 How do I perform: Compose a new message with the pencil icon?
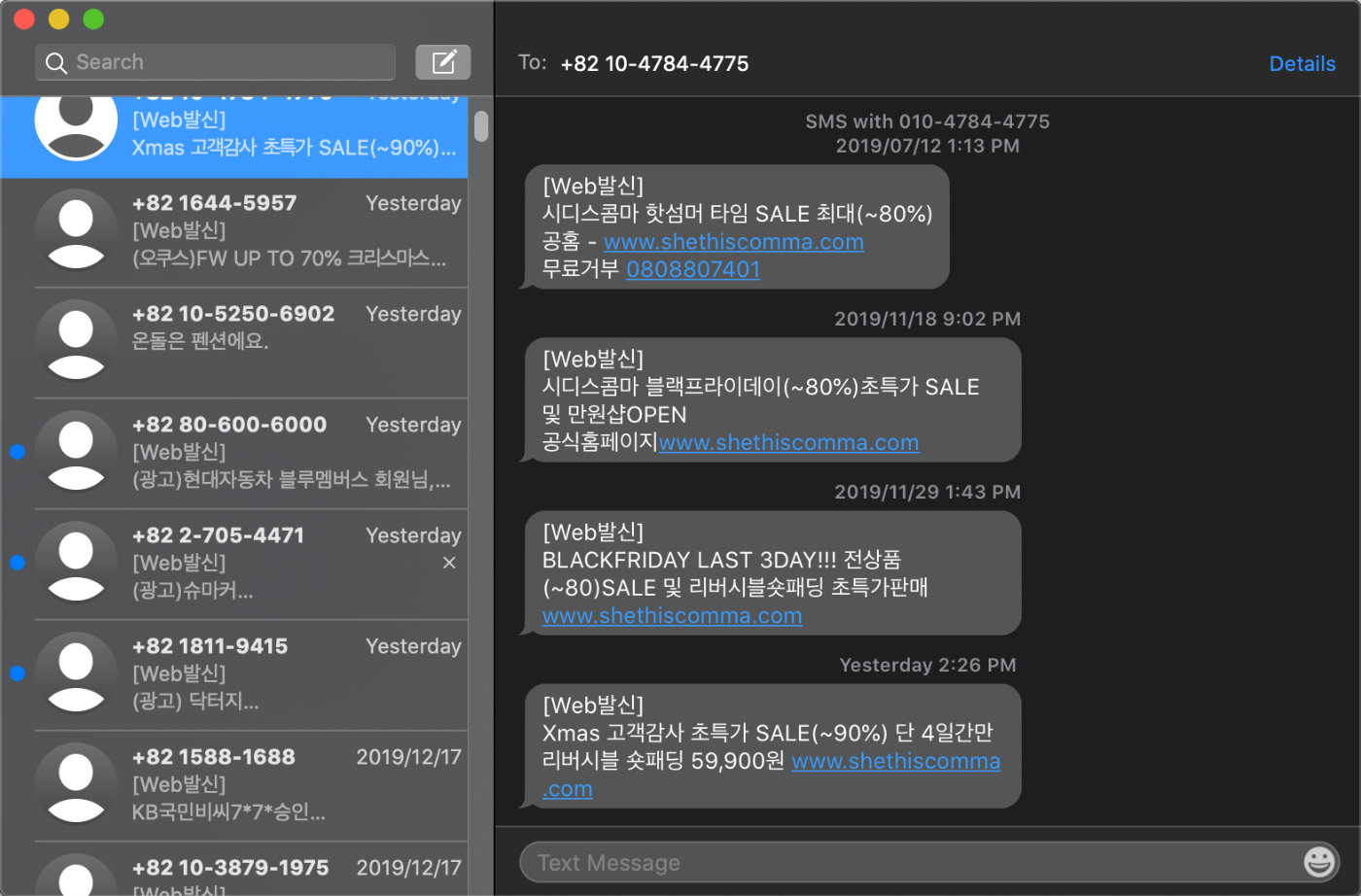tap(443, 62)
